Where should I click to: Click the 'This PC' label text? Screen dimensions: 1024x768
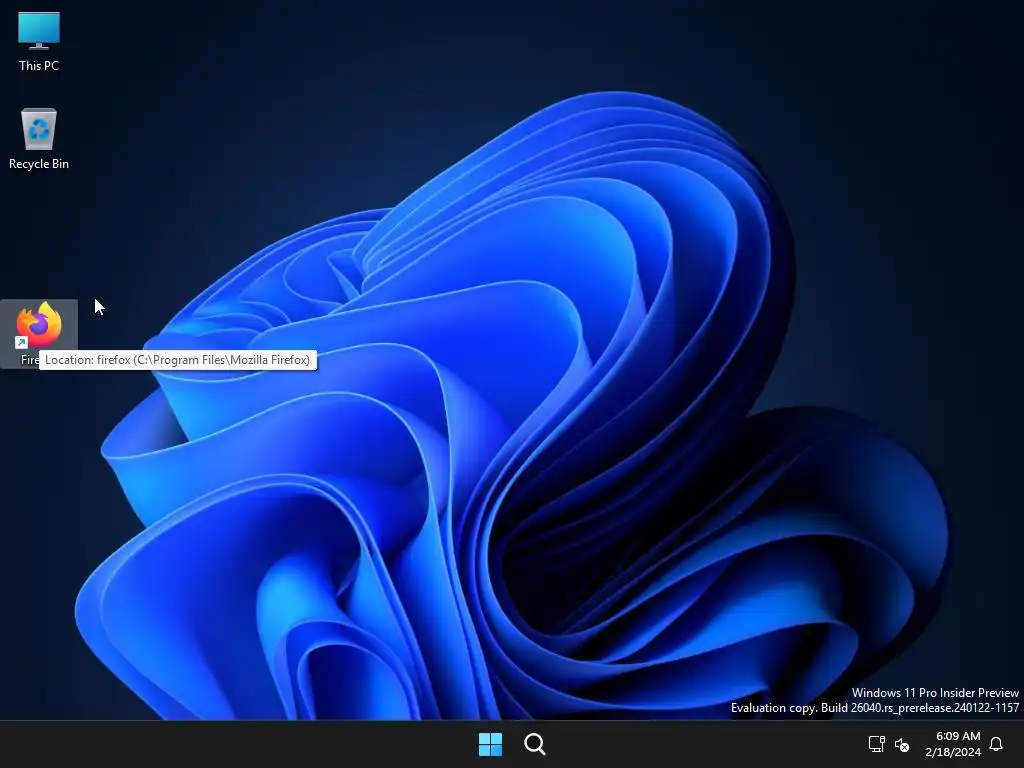pyautogui.click(x=39, y=65)
